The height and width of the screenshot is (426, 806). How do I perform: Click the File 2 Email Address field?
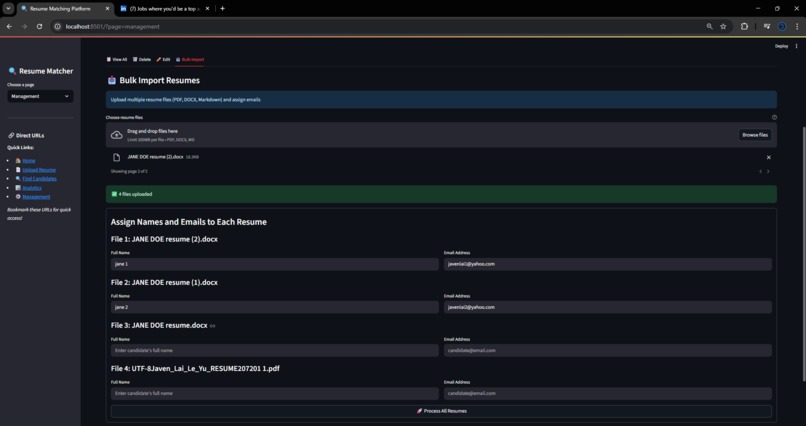click(608, 307)
